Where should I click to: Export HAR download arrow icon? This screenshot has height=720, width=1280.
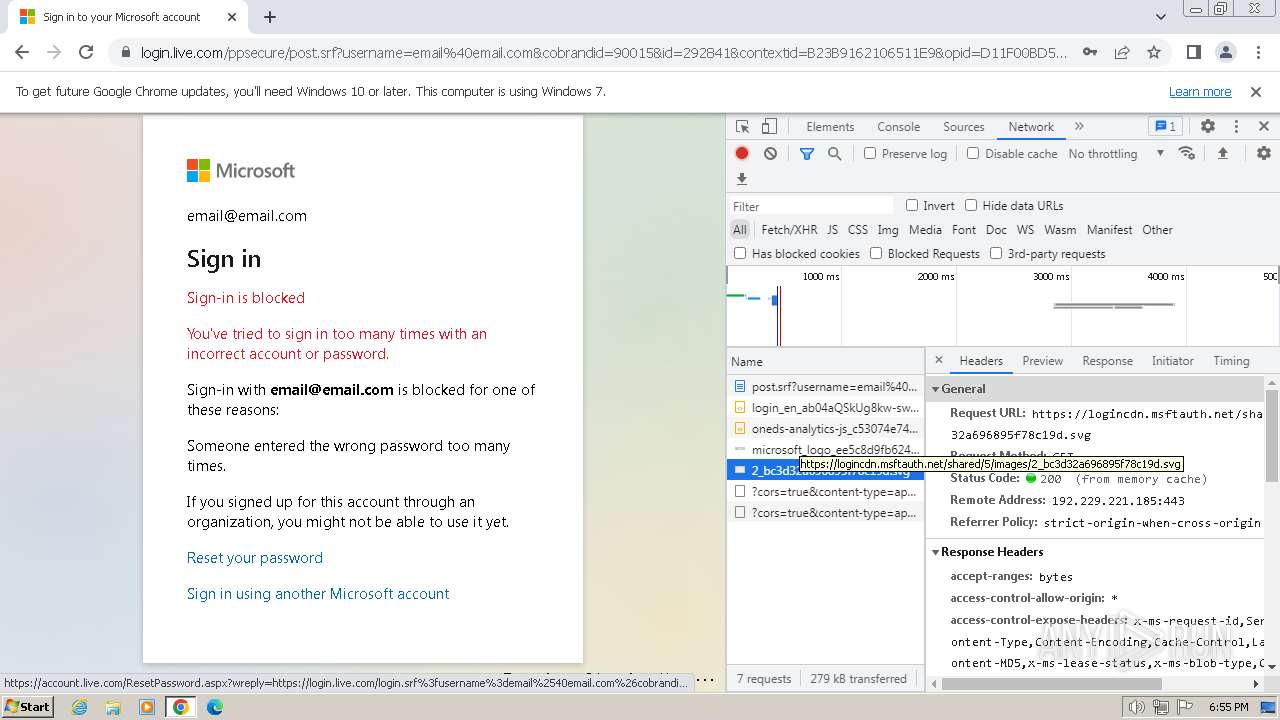click(742, 179)
